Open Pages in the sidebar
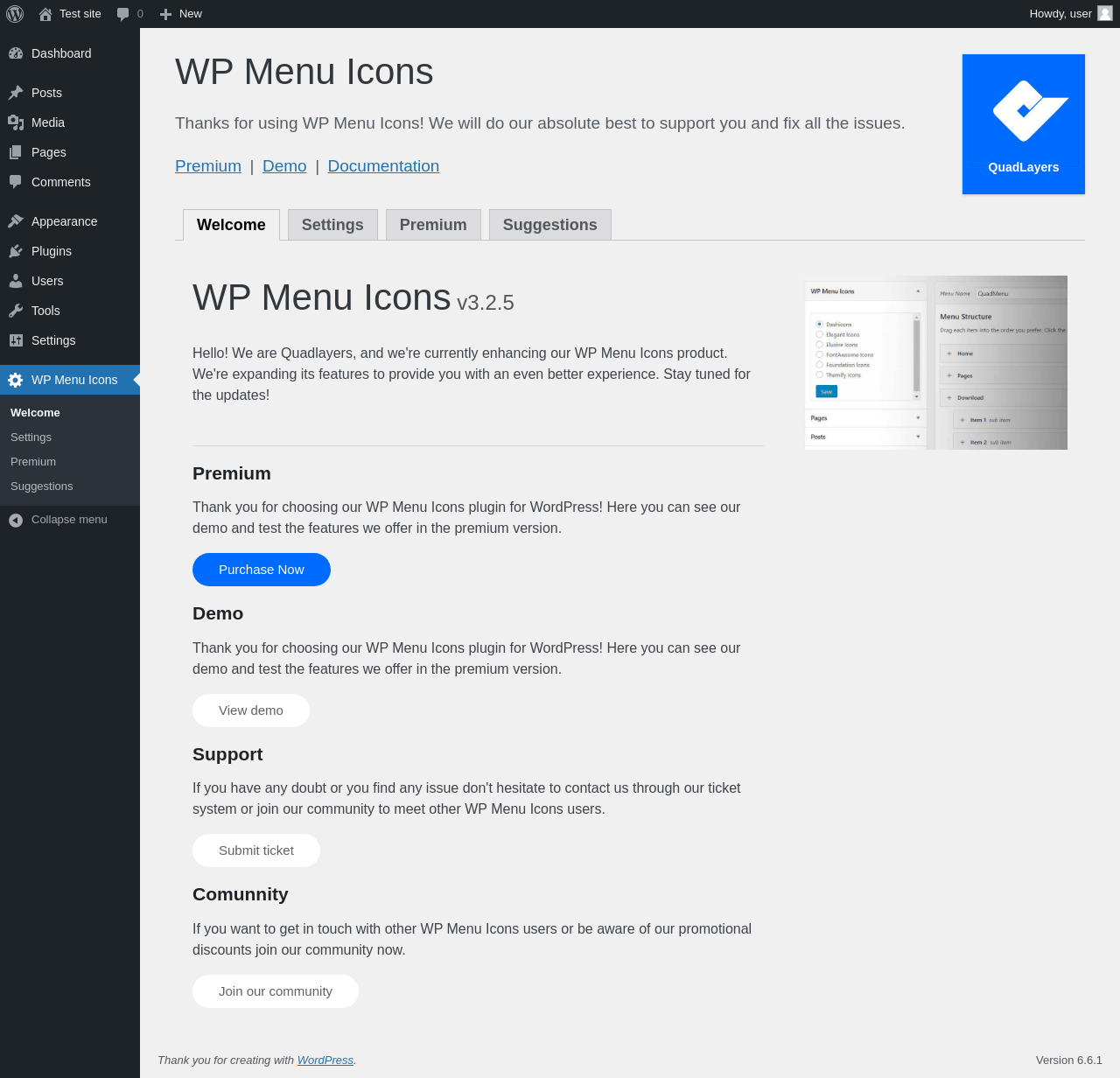This screenshot has width=1120, height=1078. click(70, 152)
